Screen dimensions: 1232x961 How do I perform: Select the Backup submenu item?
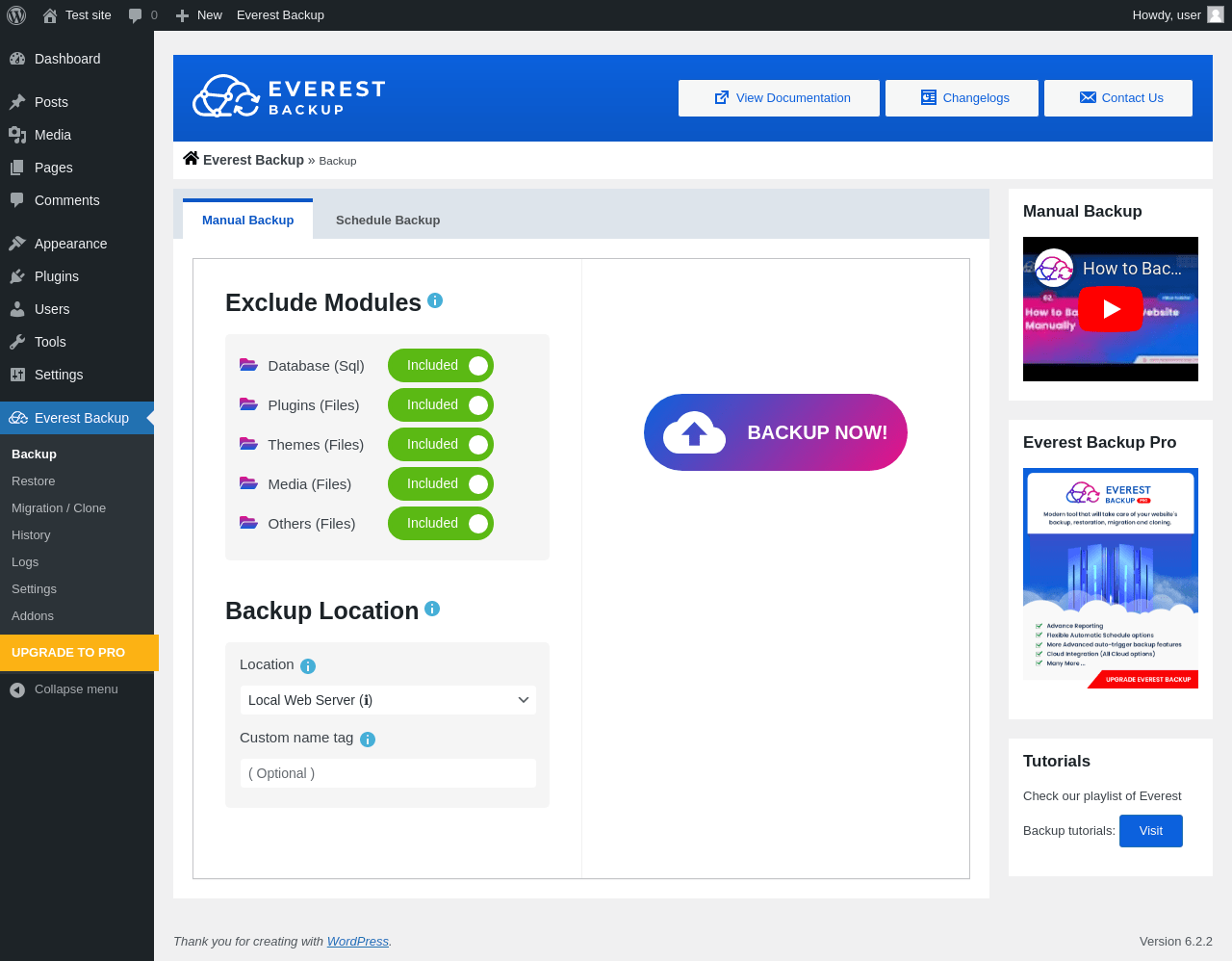[77, 455]
